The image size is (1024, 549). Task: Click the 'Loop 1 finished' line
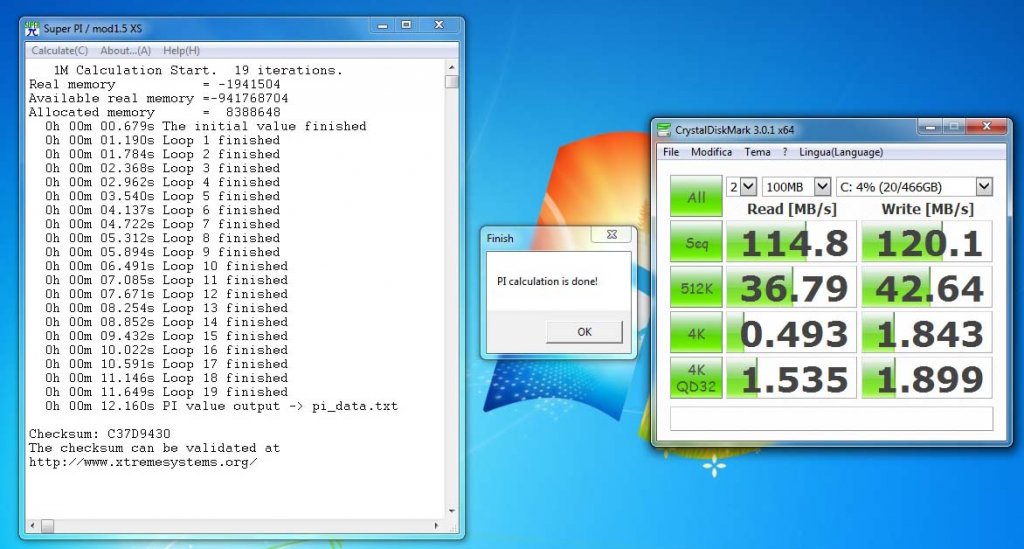pyautogui.click(x=162, y=140)
